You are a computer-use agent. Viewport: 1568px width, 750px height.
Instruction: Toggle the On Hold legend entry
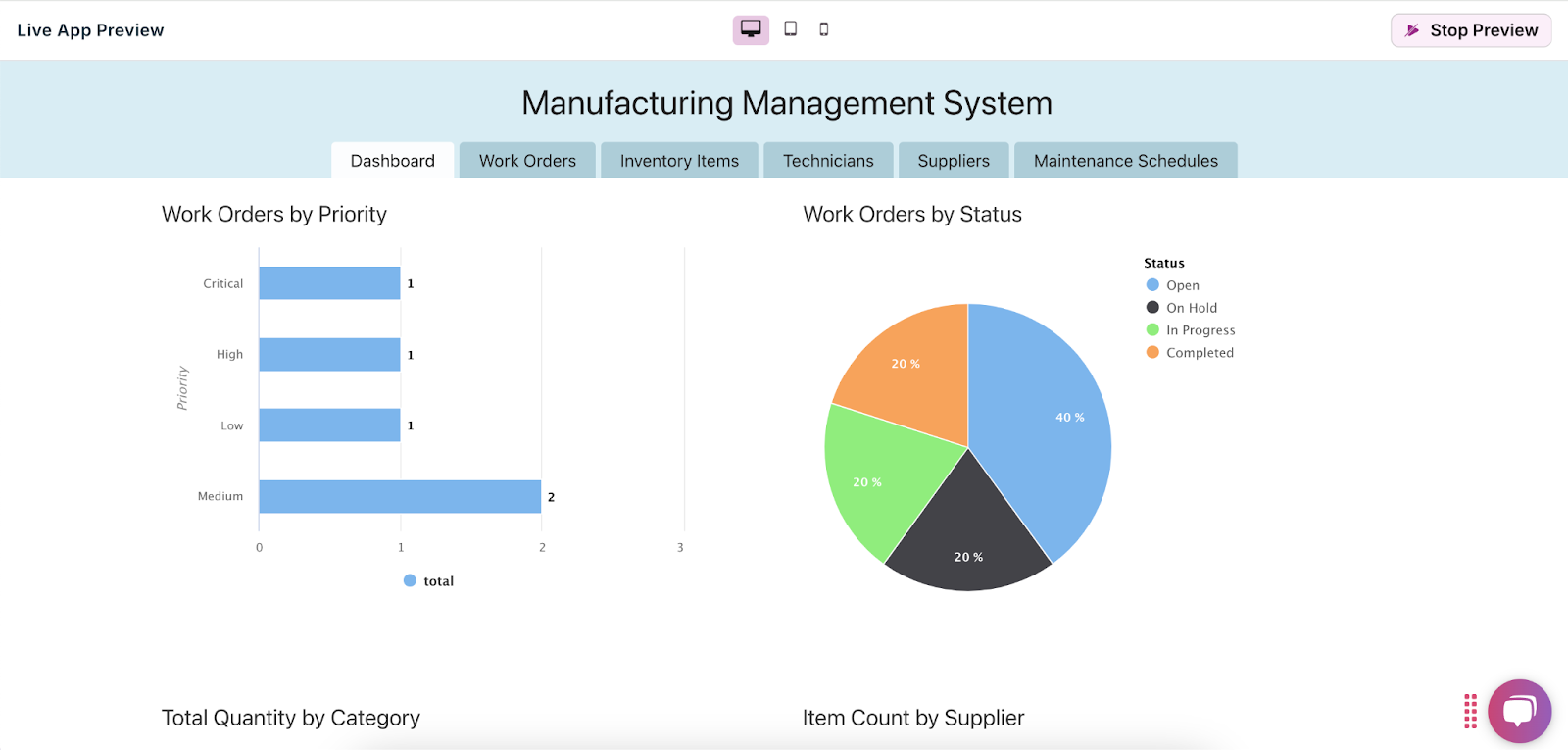[1191, 308]
